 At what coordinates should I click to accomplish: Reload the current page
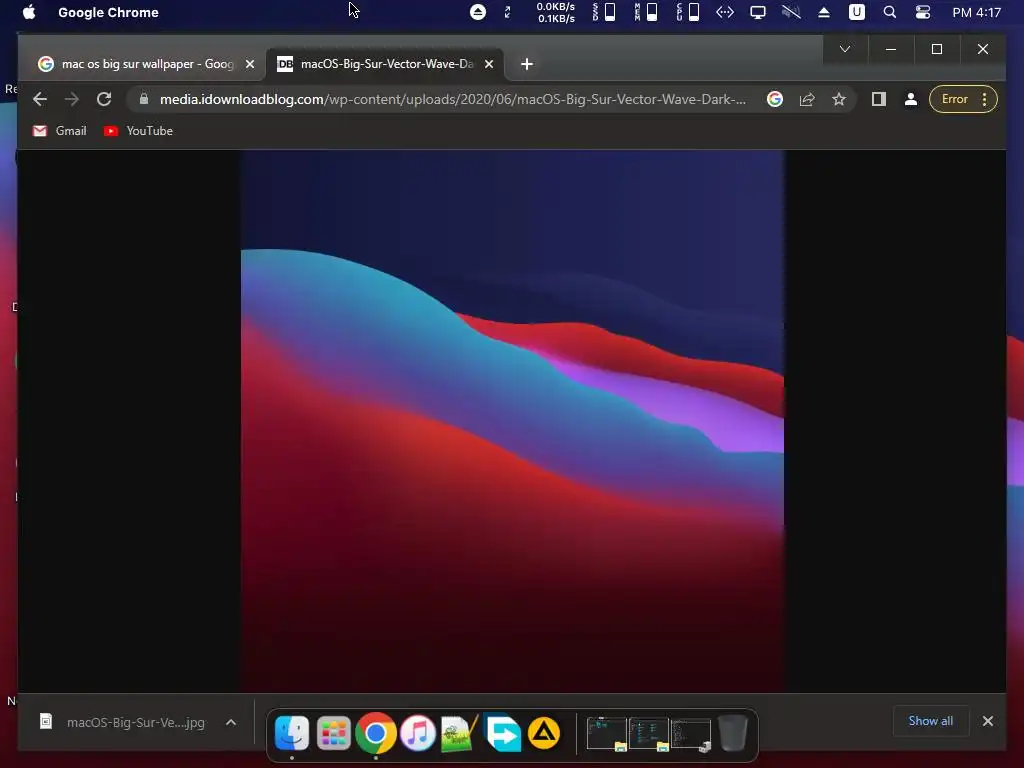click(x=104, y=99)
